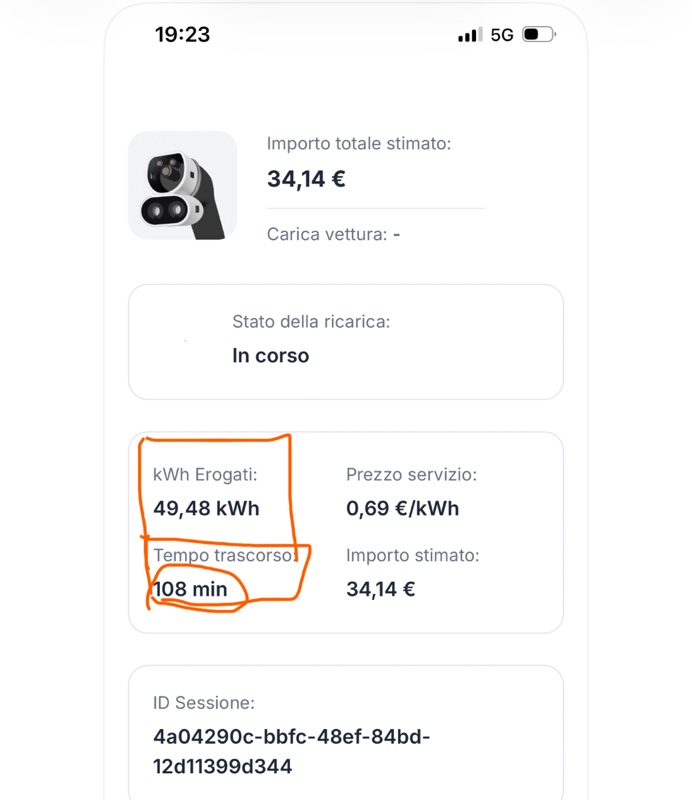Tap the battery icon in status bar
The width and height of the screenshot is (692, 800).
[539, 35]
